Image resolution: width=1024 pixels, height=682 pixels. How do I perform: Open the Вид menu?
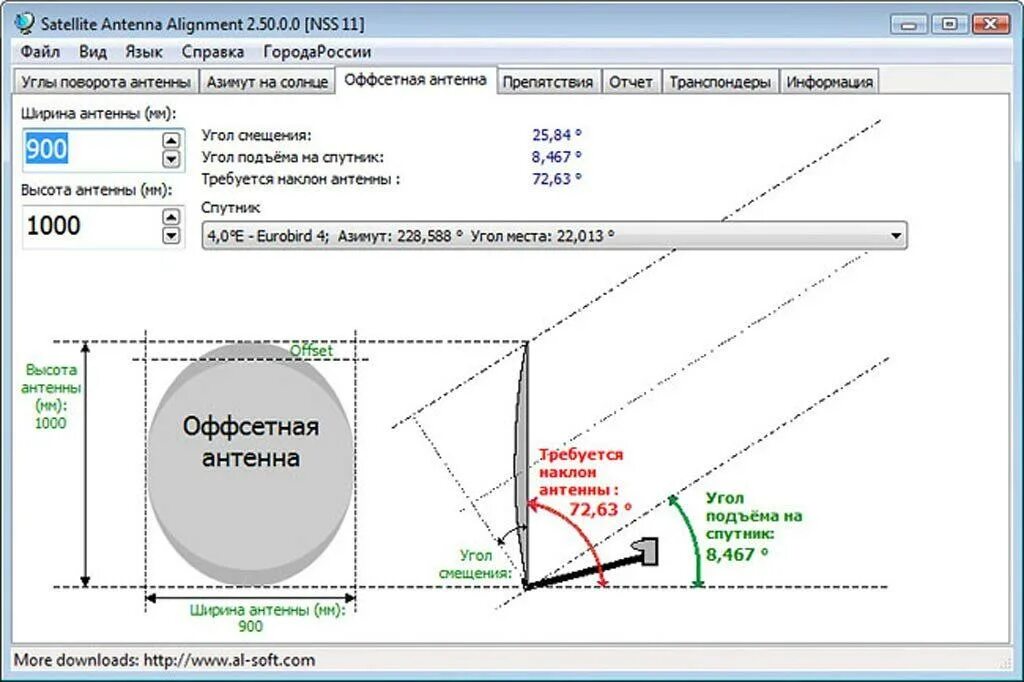pyautogui.click(x=93, y=52)
